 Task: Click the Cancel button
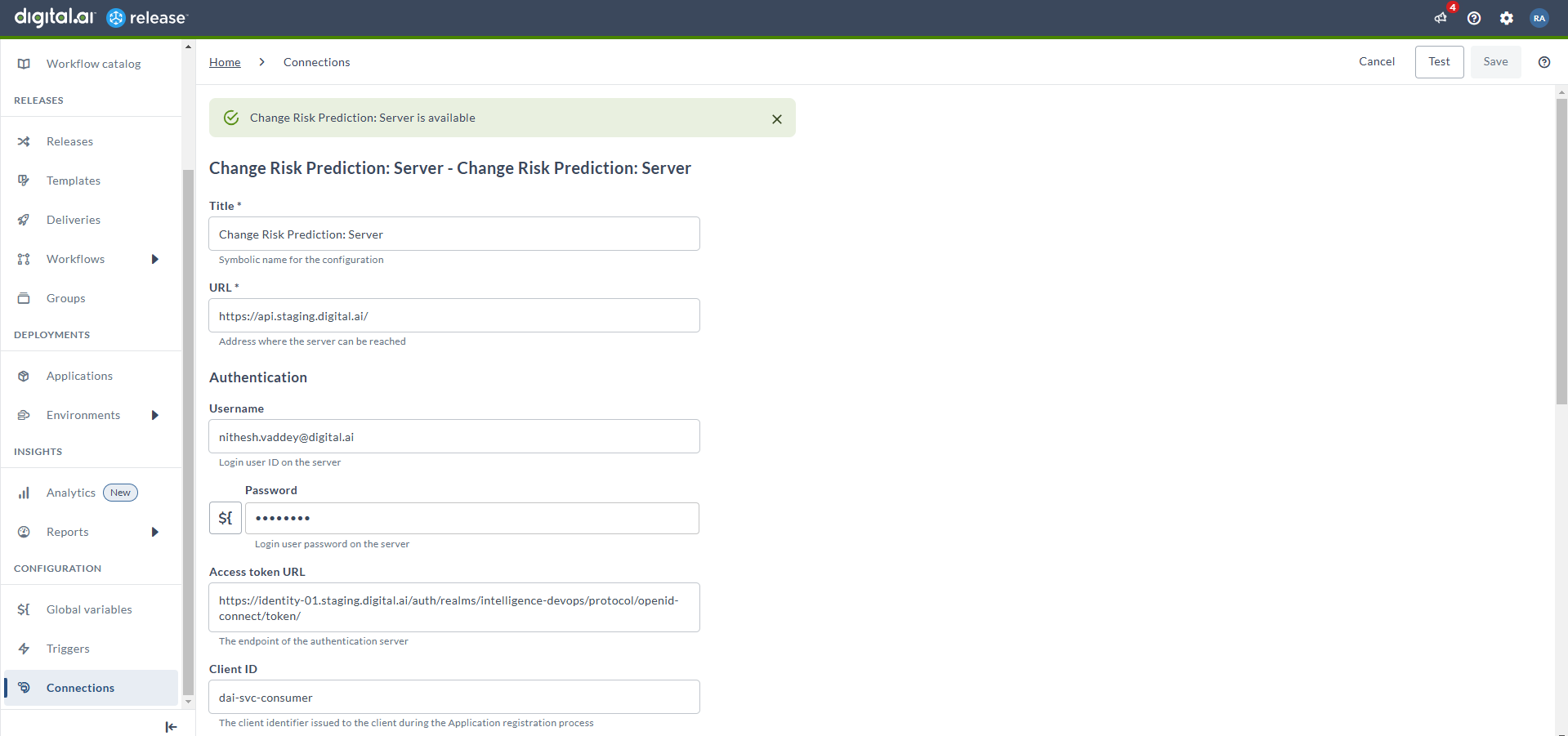pos(1377,62)
